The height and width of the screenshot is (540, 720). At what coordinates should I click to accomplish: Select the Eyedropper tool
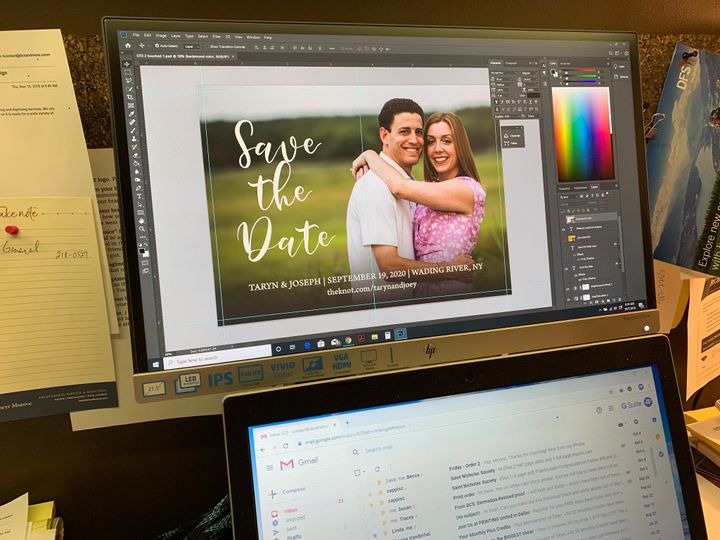click(x=131, y=114)
